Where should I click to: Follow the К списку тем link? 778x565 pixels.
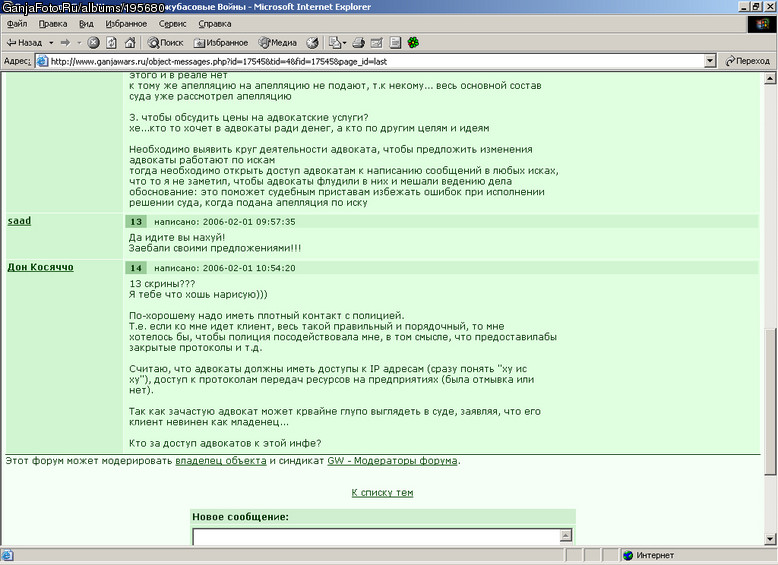[382, 493]
